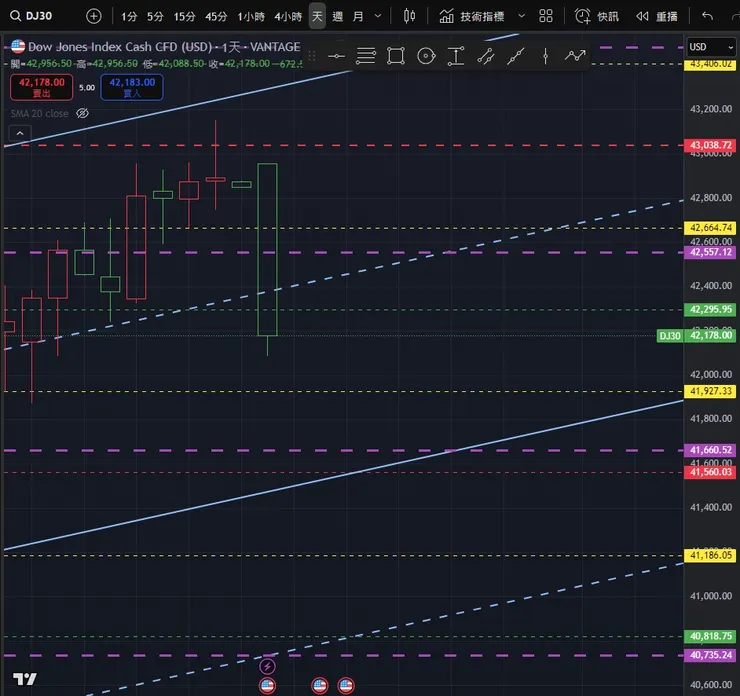Switch to the 4小時 timeframe

(288, 17)
